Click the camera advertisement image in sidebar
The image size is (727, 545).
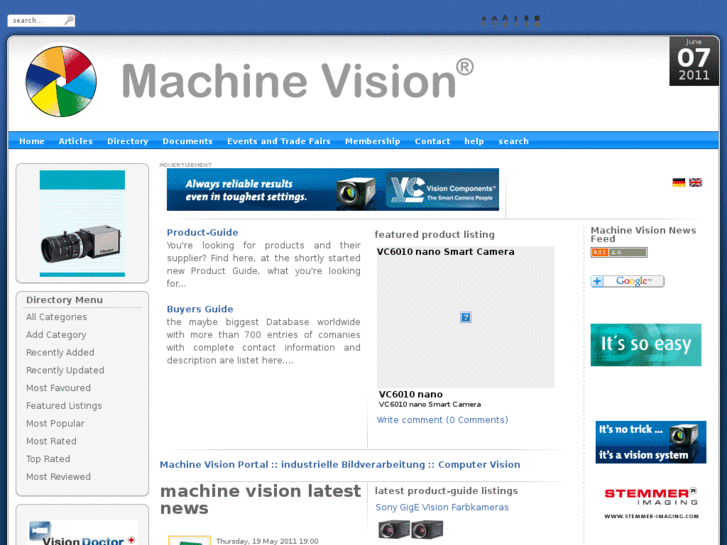coord(82,224)
